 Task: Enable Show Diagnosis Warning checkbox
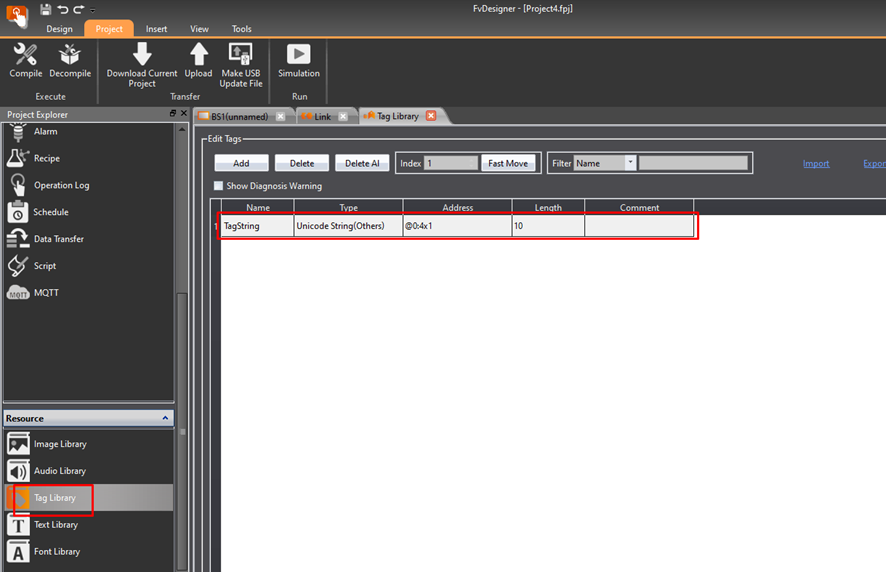(219, 186)
